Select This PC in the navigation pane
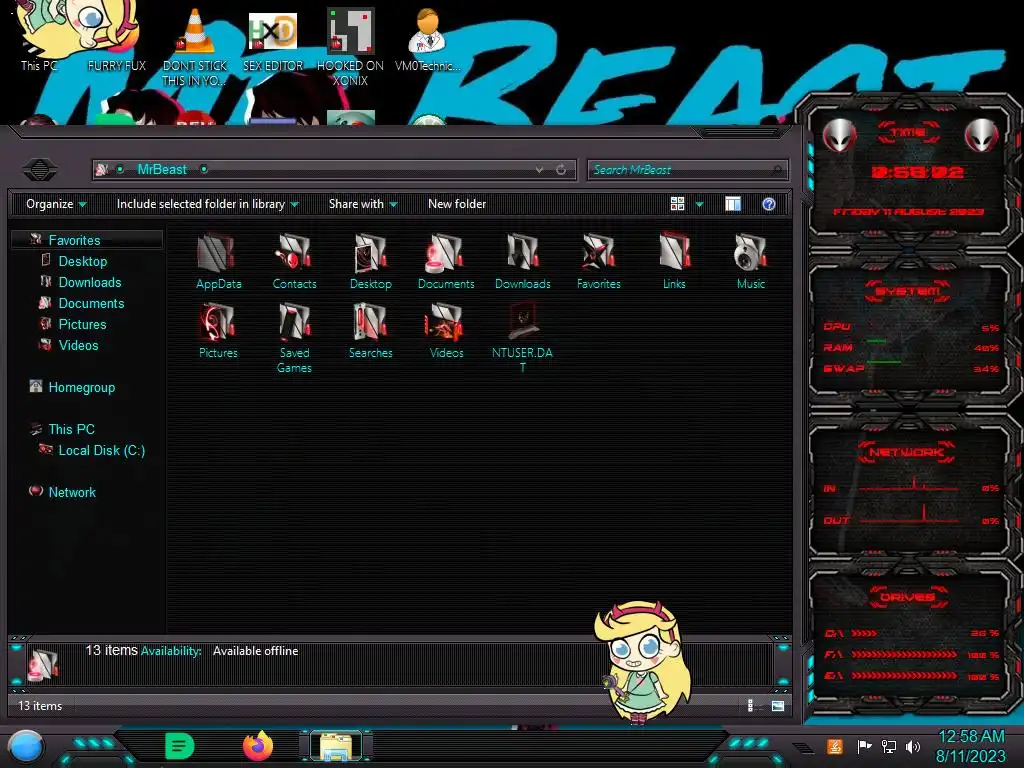Screen dimensions: 1024x768 coord(71,429)
